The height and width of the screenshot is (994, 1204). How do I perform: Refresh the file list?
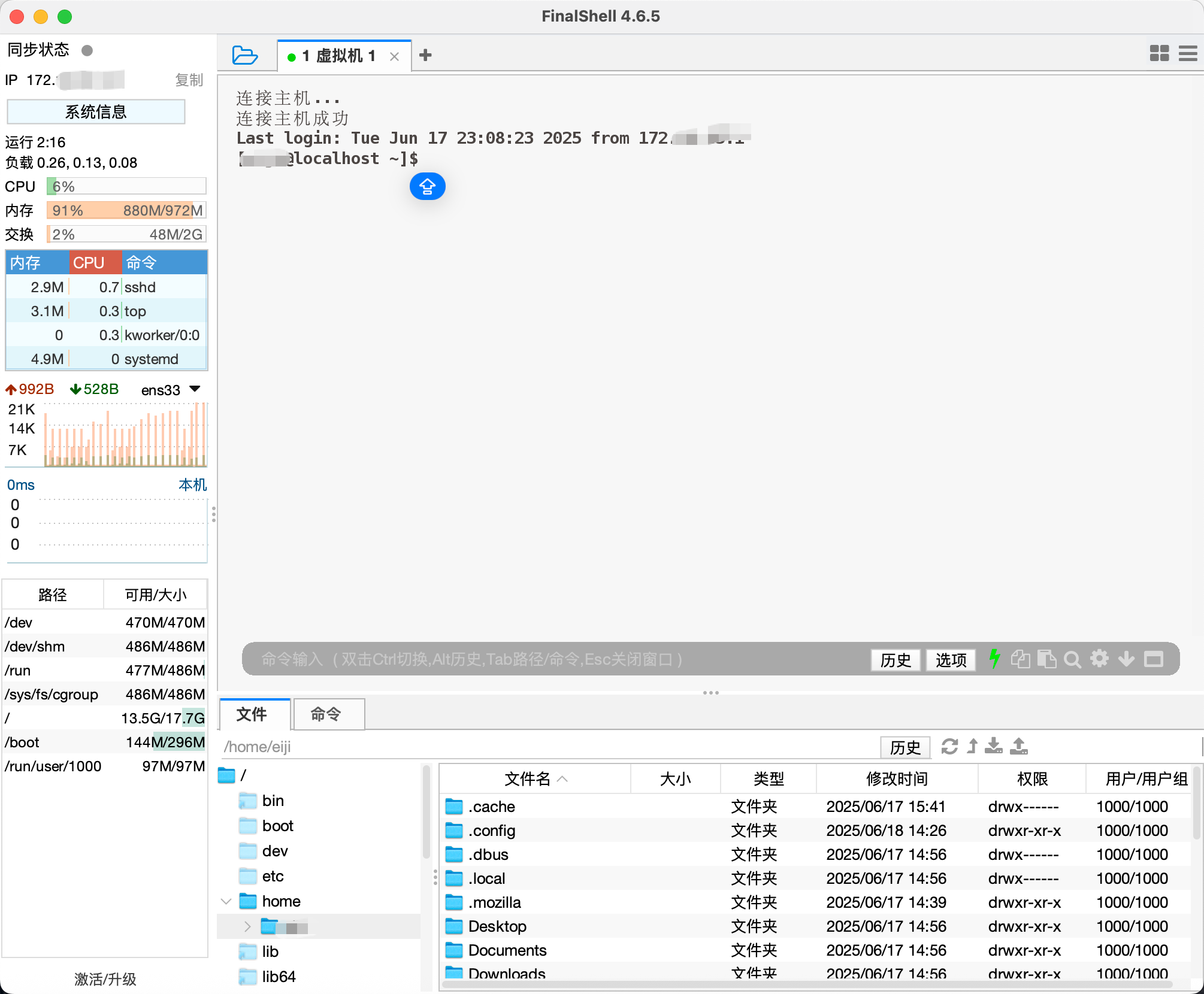(949, 747)
